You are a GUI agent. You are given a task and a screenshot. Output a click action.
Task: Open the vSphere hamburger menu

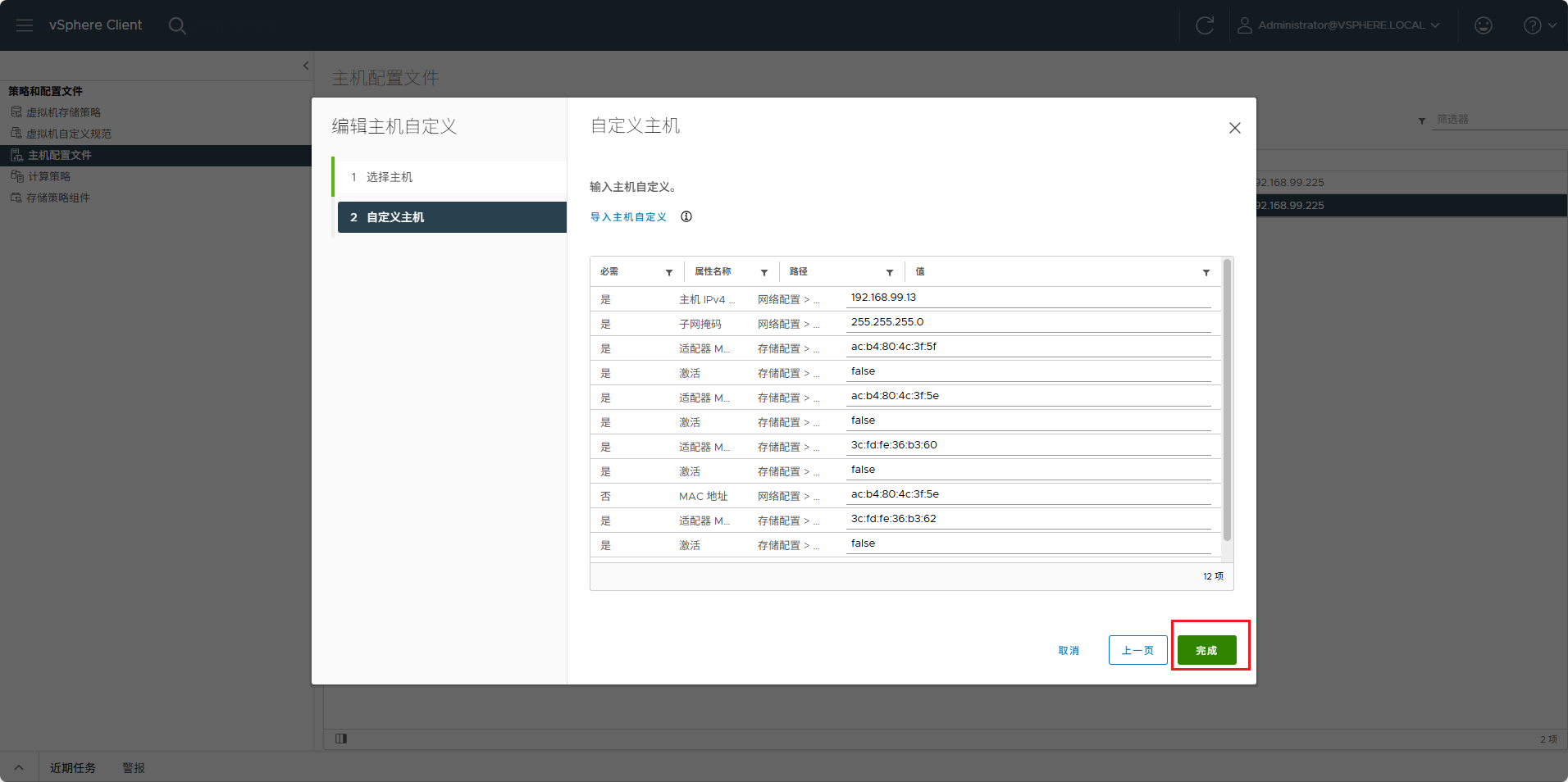pyautogui.click(x=25, y=25)
